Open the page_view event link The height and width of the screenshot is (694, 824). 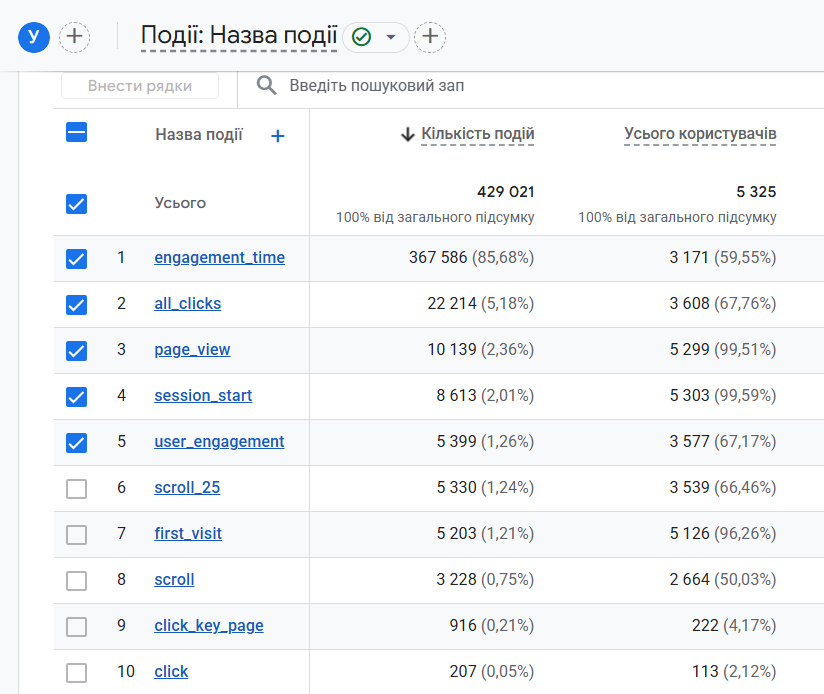192,349
